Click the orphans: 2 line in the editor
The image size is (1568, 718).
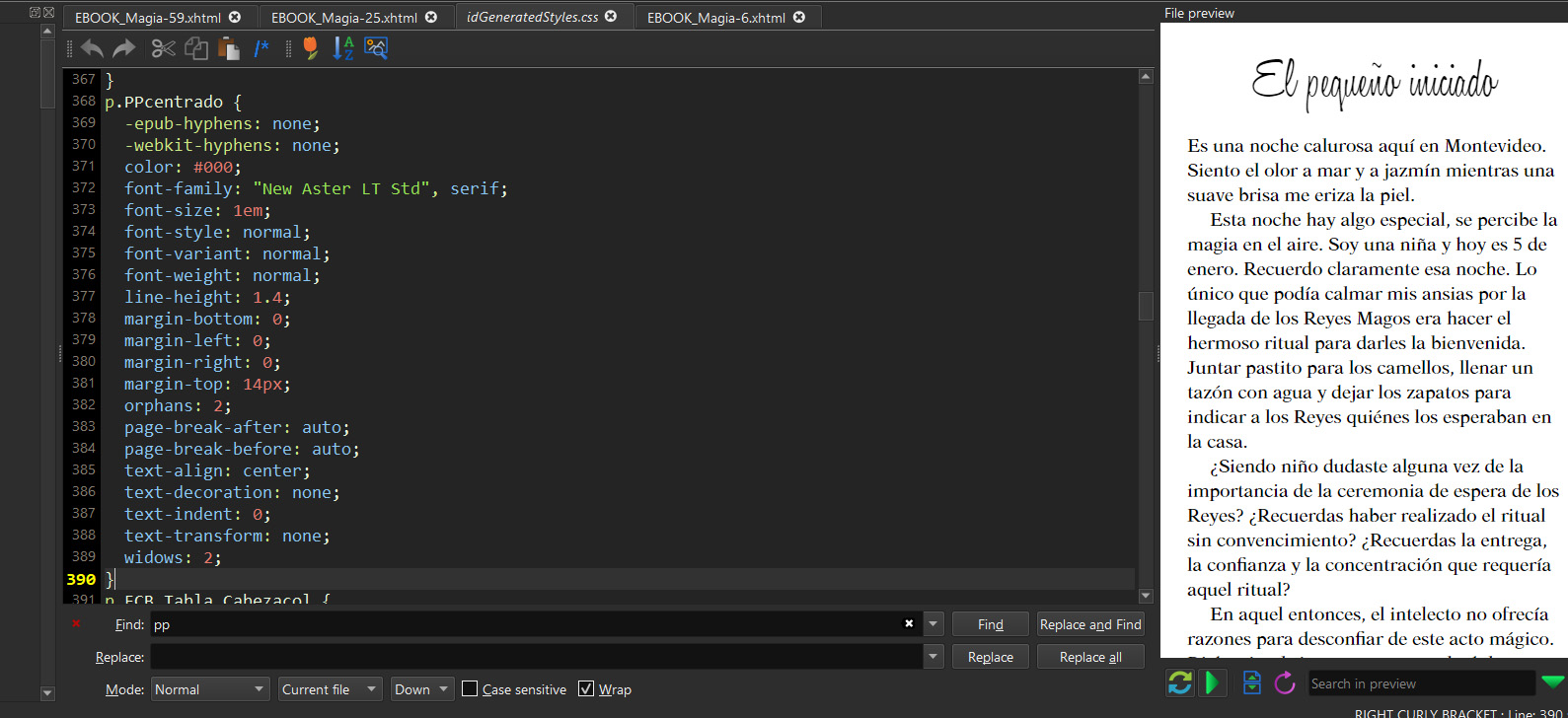coord(178,405)
